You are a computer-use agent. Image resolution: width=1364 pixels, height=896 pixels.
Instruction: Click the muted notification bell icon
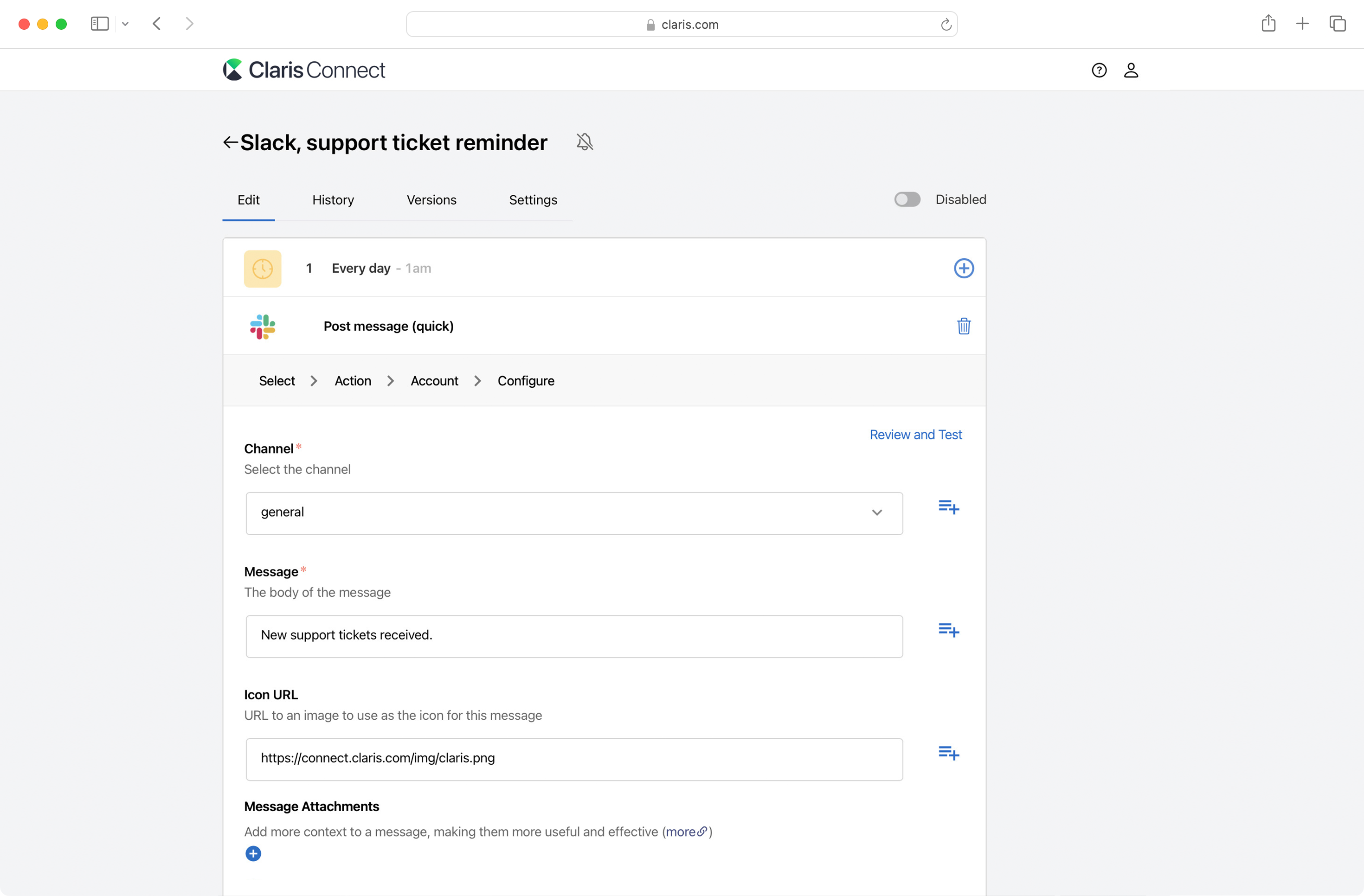tap(584, 141)
